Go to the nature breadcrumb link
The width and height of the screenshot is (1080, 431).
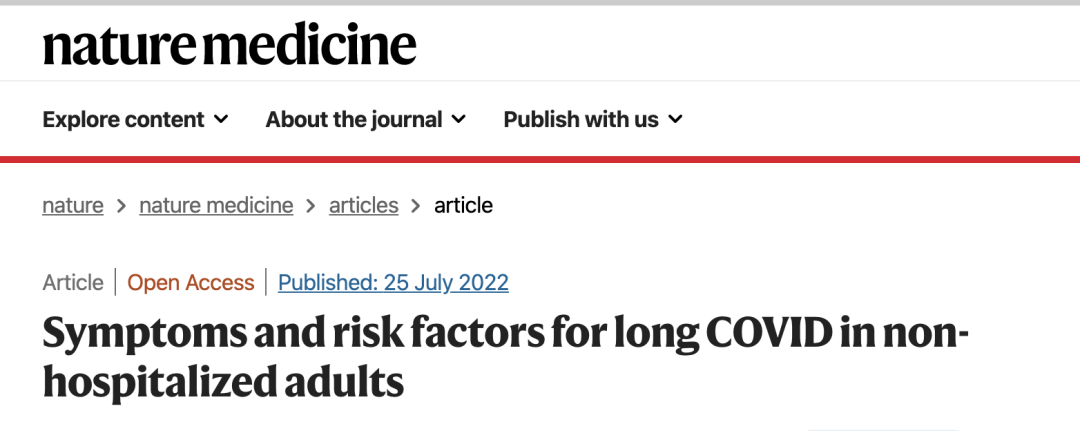(72, 206)
